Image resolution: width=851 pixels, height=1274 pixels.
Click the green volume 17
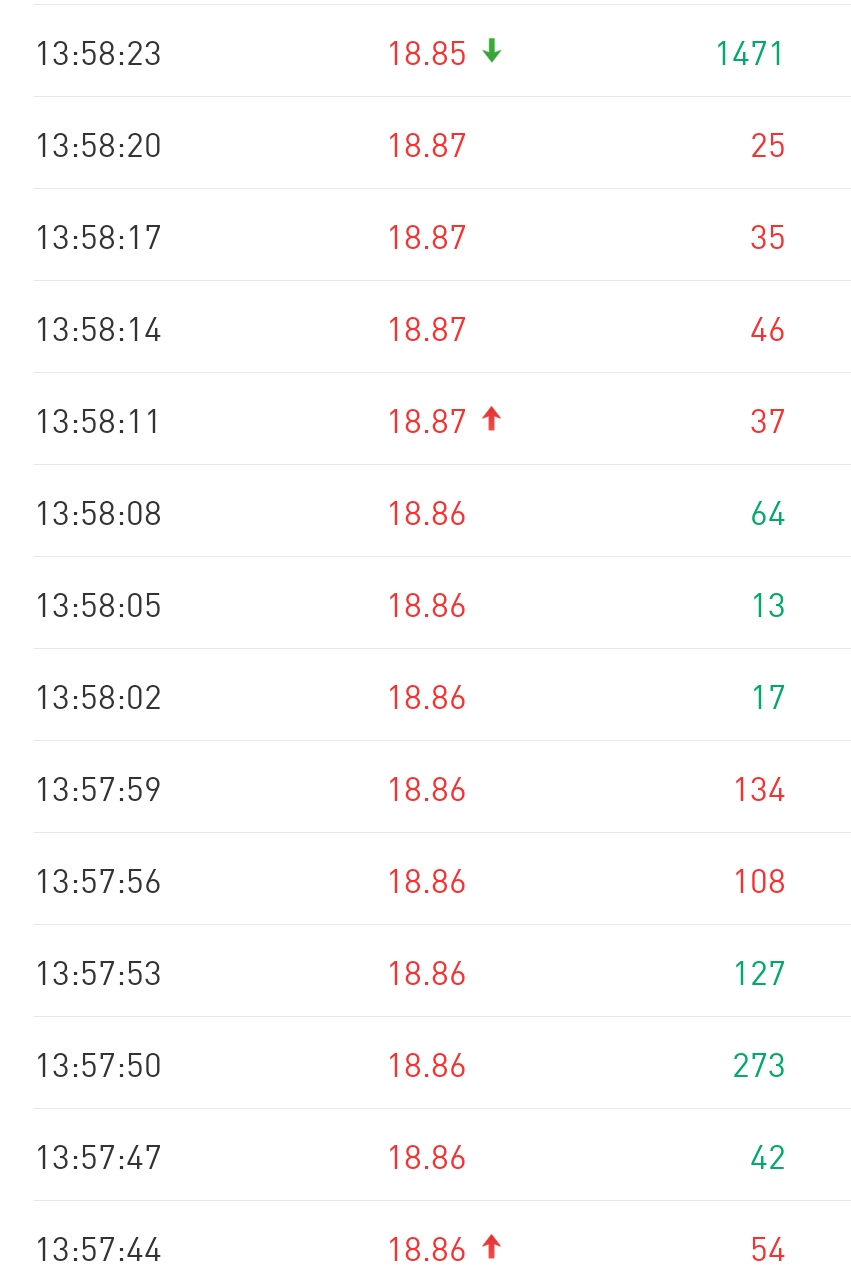click(x=768, y=698)
